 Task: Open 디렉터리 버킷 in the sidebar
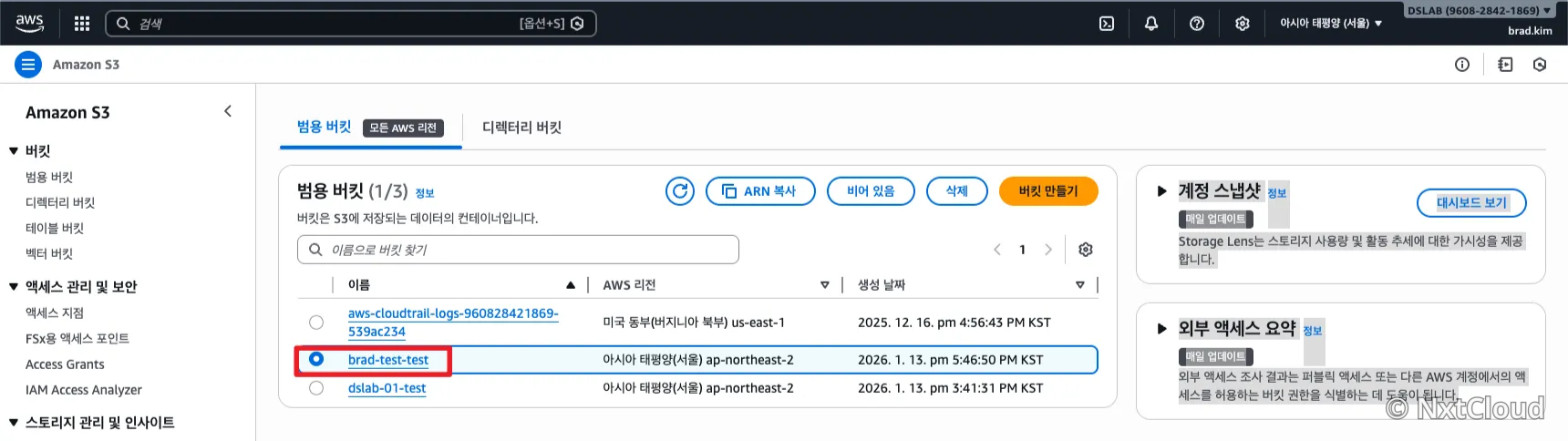[60, 203]
